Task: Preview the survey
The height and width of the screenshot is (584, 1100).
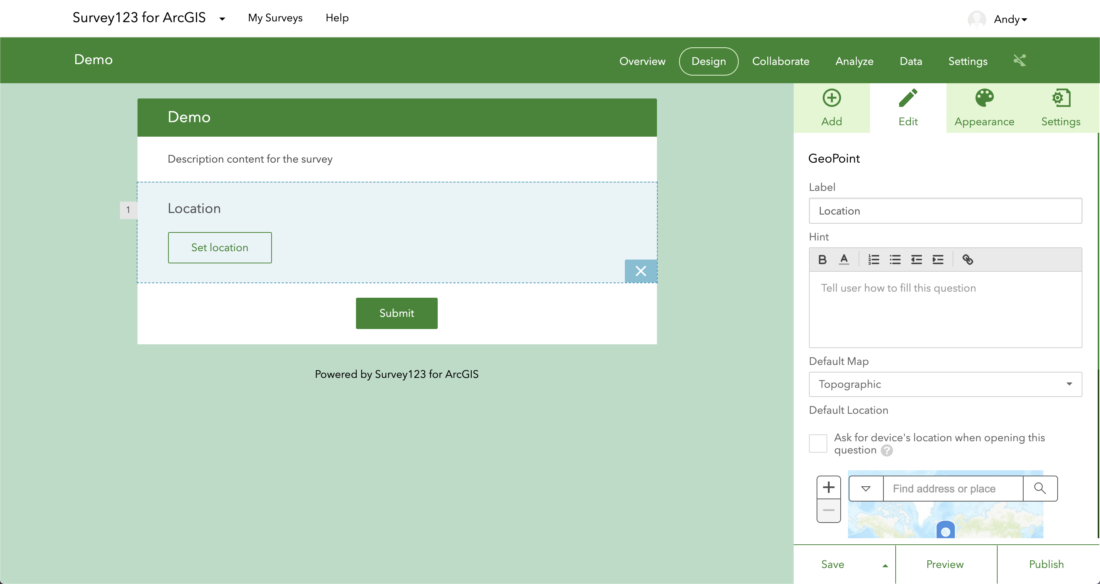Action: click(945, 564)
